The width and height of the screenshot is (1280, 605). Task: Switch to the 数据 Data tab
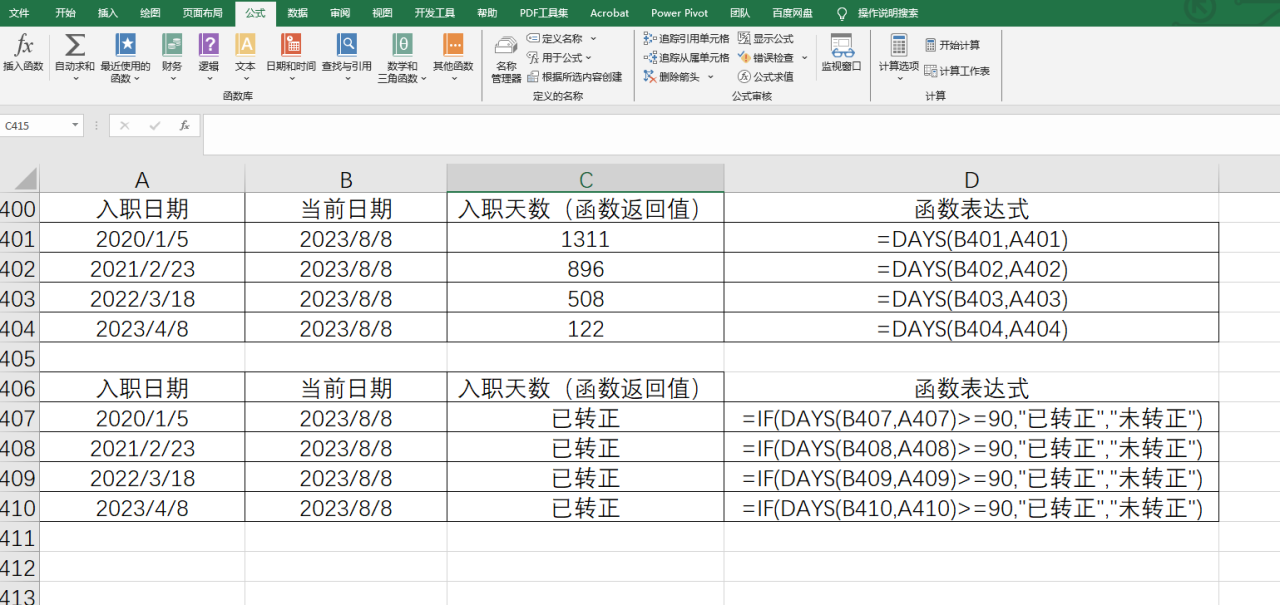coord(297,13)
